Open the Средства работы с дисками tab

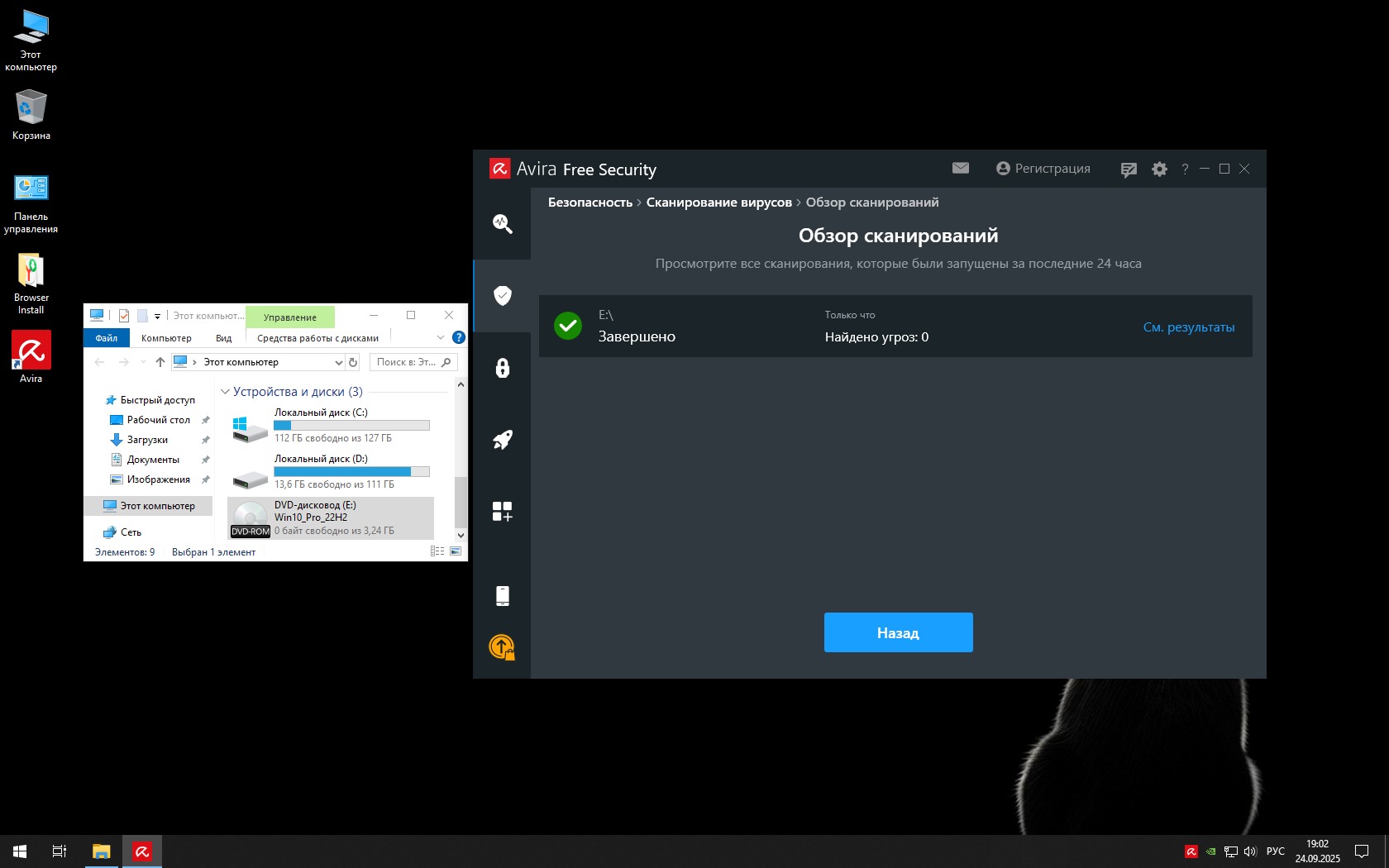click(x=317, y=338)
